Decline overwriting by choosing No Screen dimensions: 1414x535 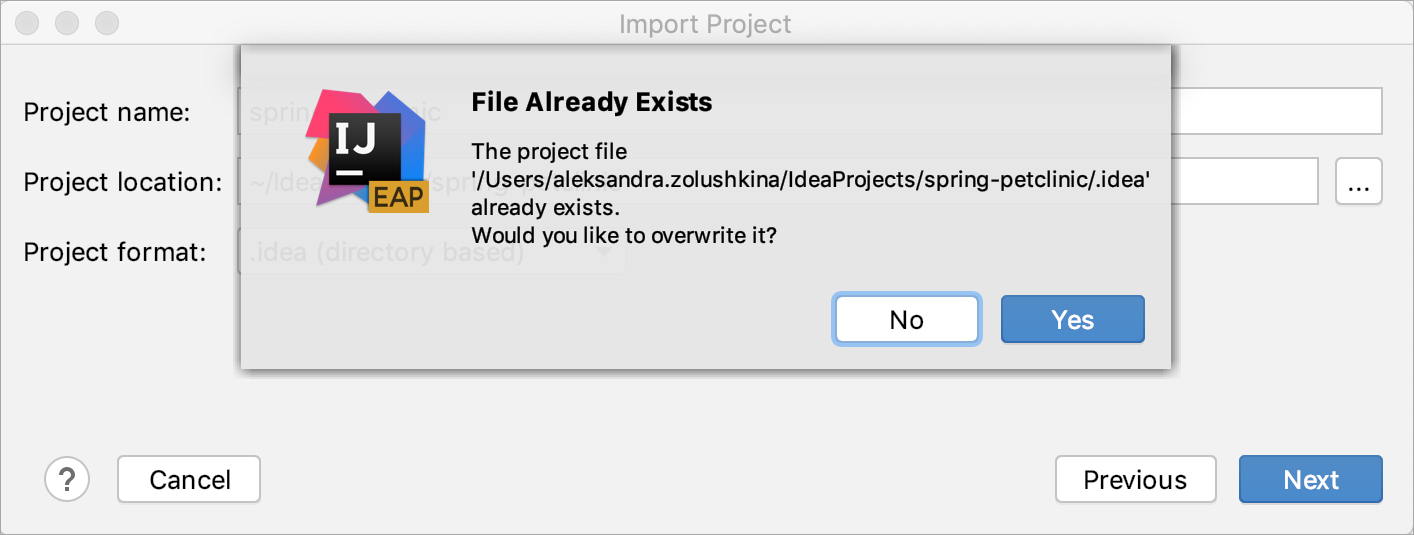coord(907,319)
